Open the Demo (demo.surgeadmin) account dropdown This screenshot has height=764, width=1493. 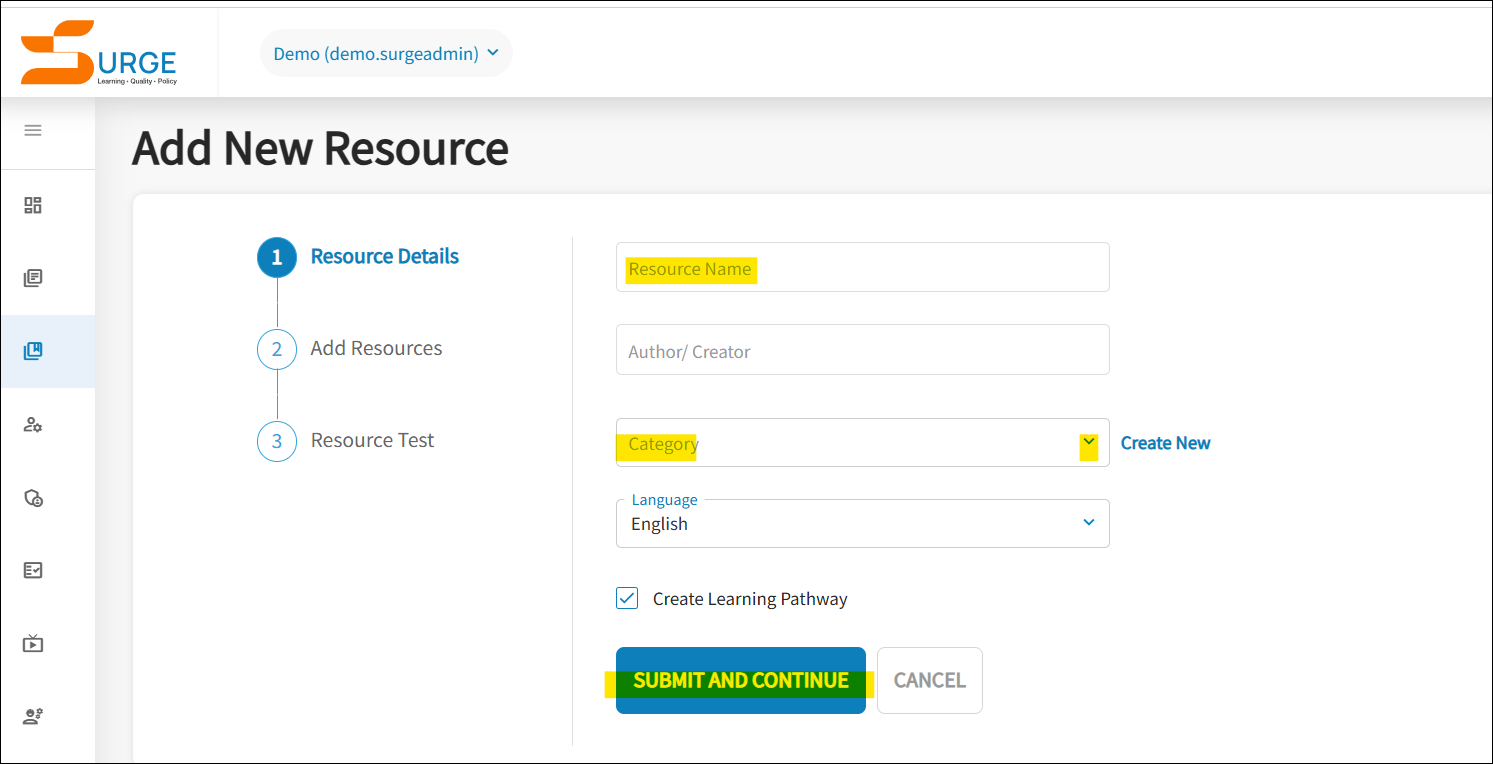point(386,52)
